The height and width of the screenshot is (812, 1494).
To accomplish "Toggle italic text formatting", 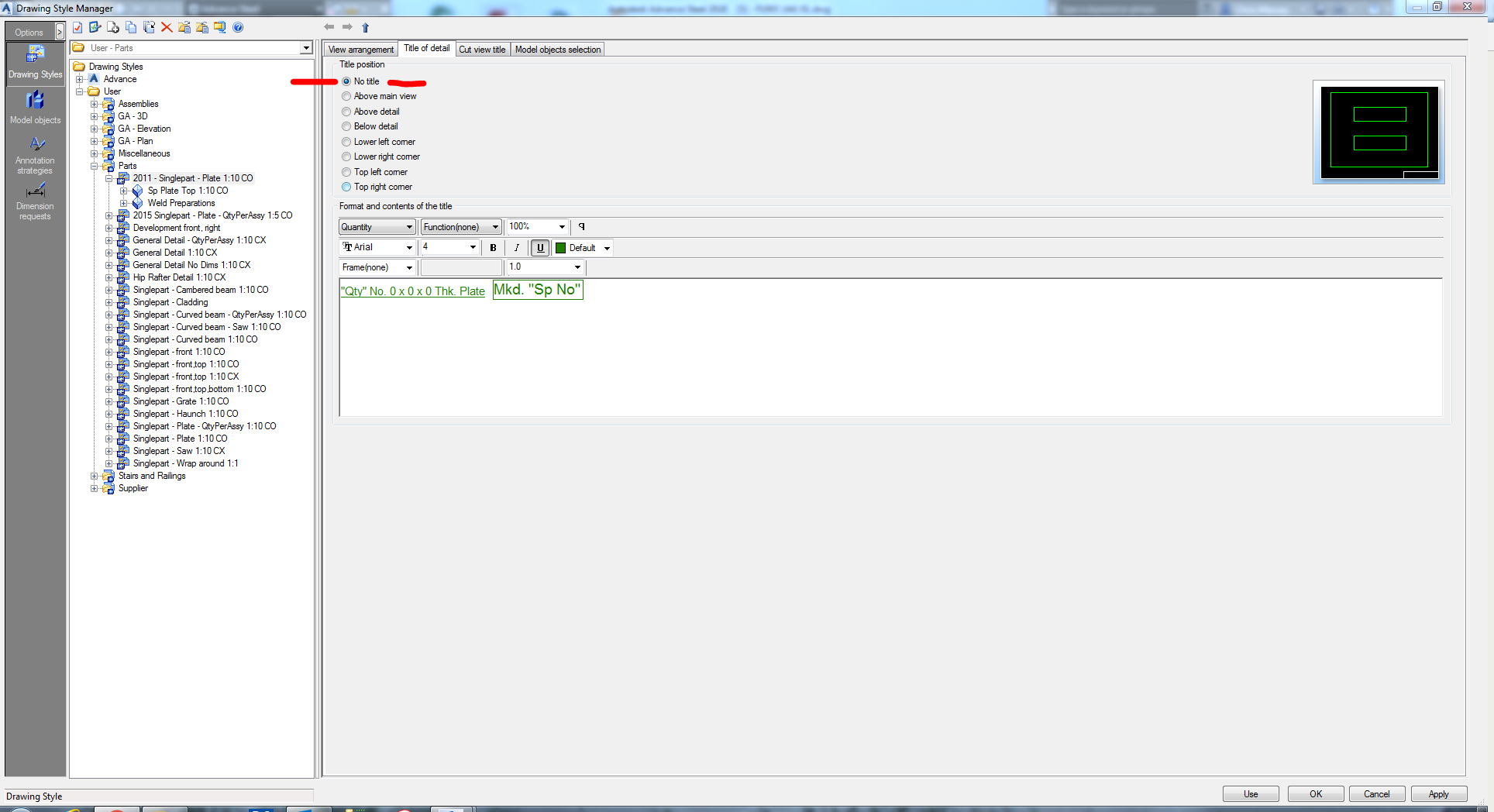I will pos(517,248).
